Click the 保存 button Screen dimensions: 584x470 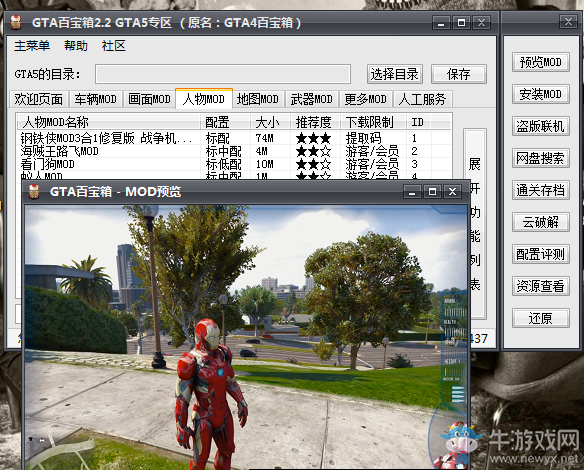(x=459, y=74)
